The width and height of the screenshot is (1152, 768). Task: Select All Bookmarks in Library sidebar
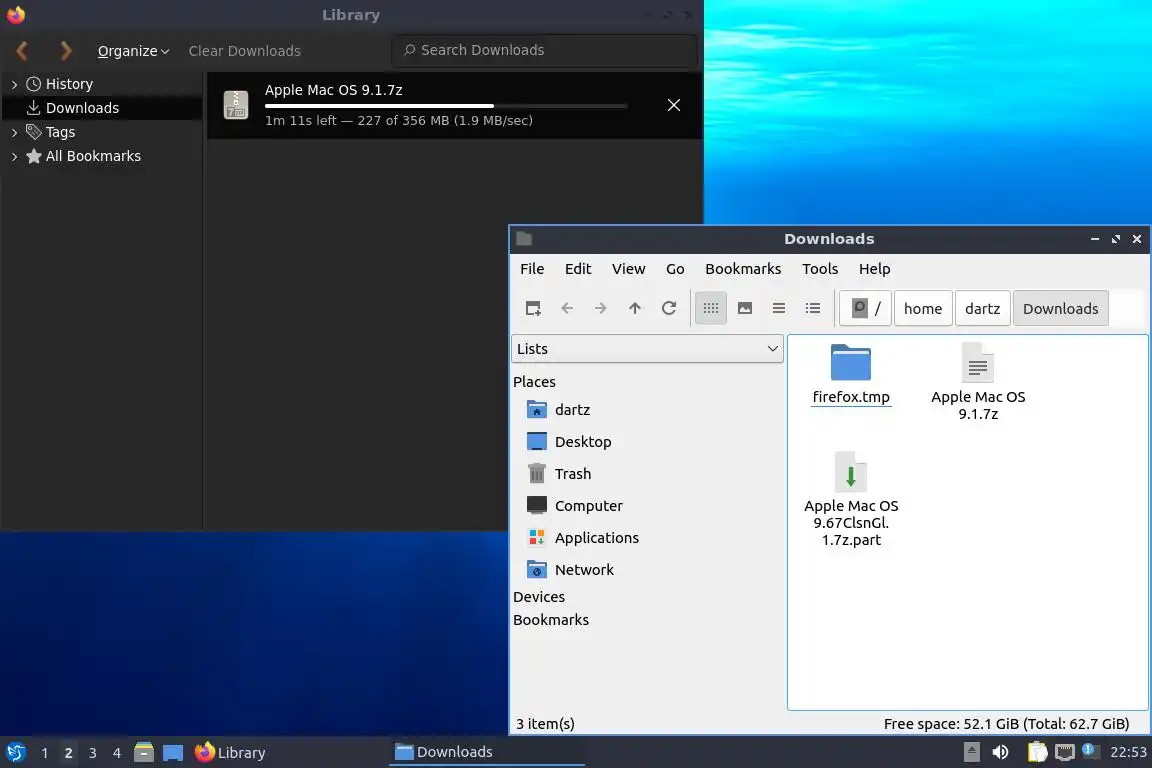[93, 156]
